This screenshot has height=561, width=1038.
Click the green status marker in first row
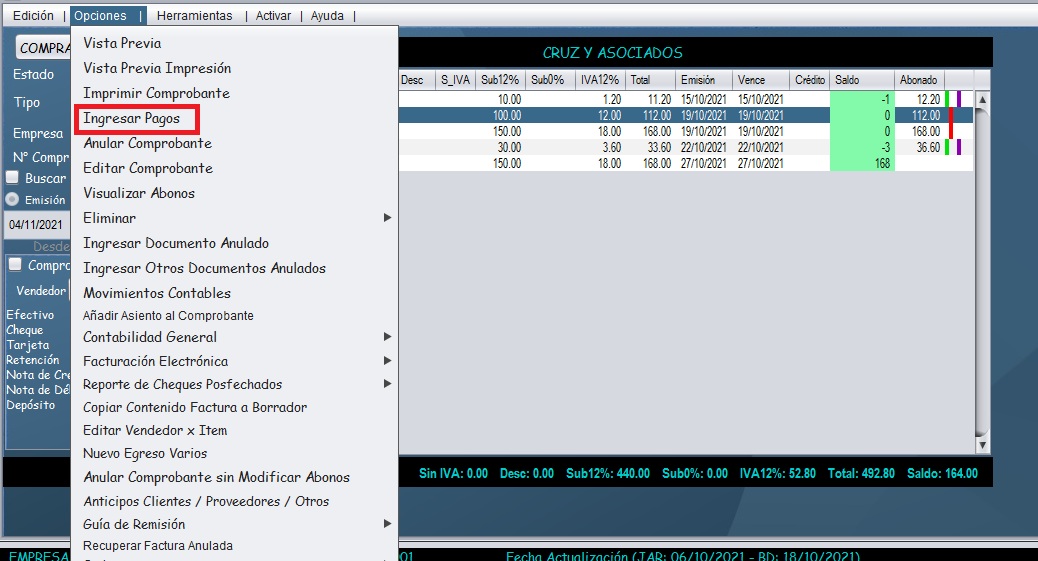(946, 99)
